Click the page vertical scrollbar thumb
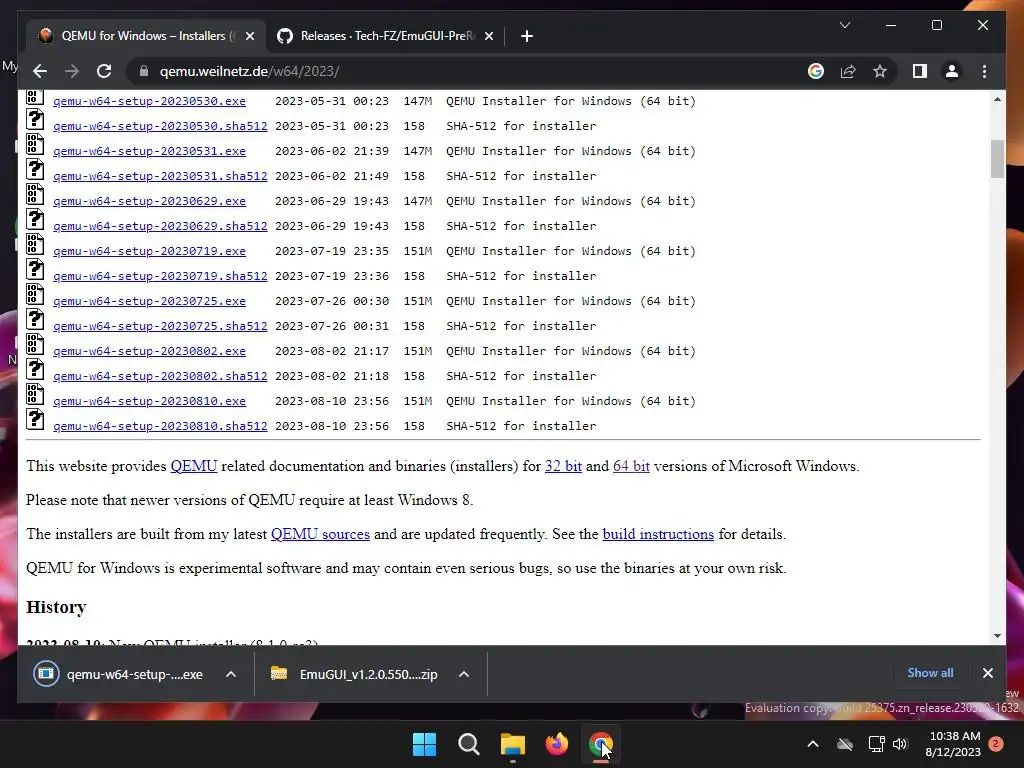Viewport: 1024px width, 768px height. pos(997,159)
